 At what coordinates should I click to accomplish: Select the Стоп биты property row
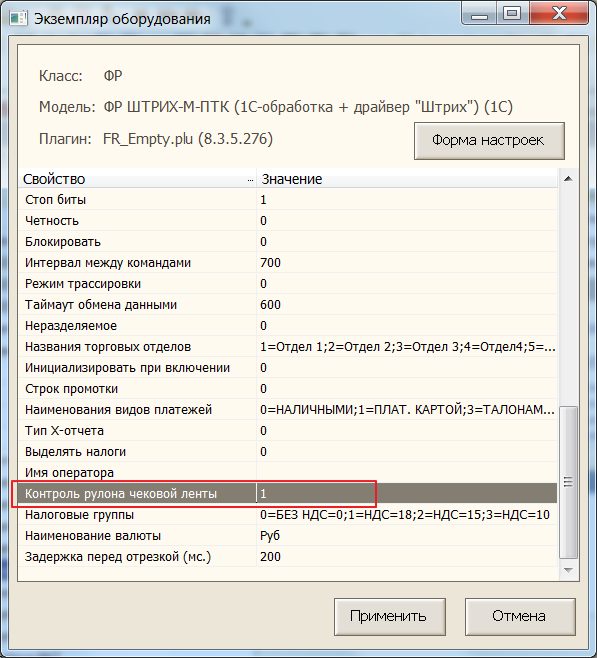pos(288,199)
